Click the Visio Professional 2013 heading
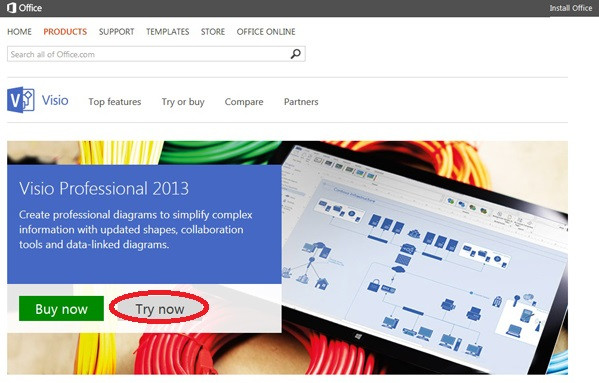The width and height of the screenshot is (599, 383). coord(104,188)
